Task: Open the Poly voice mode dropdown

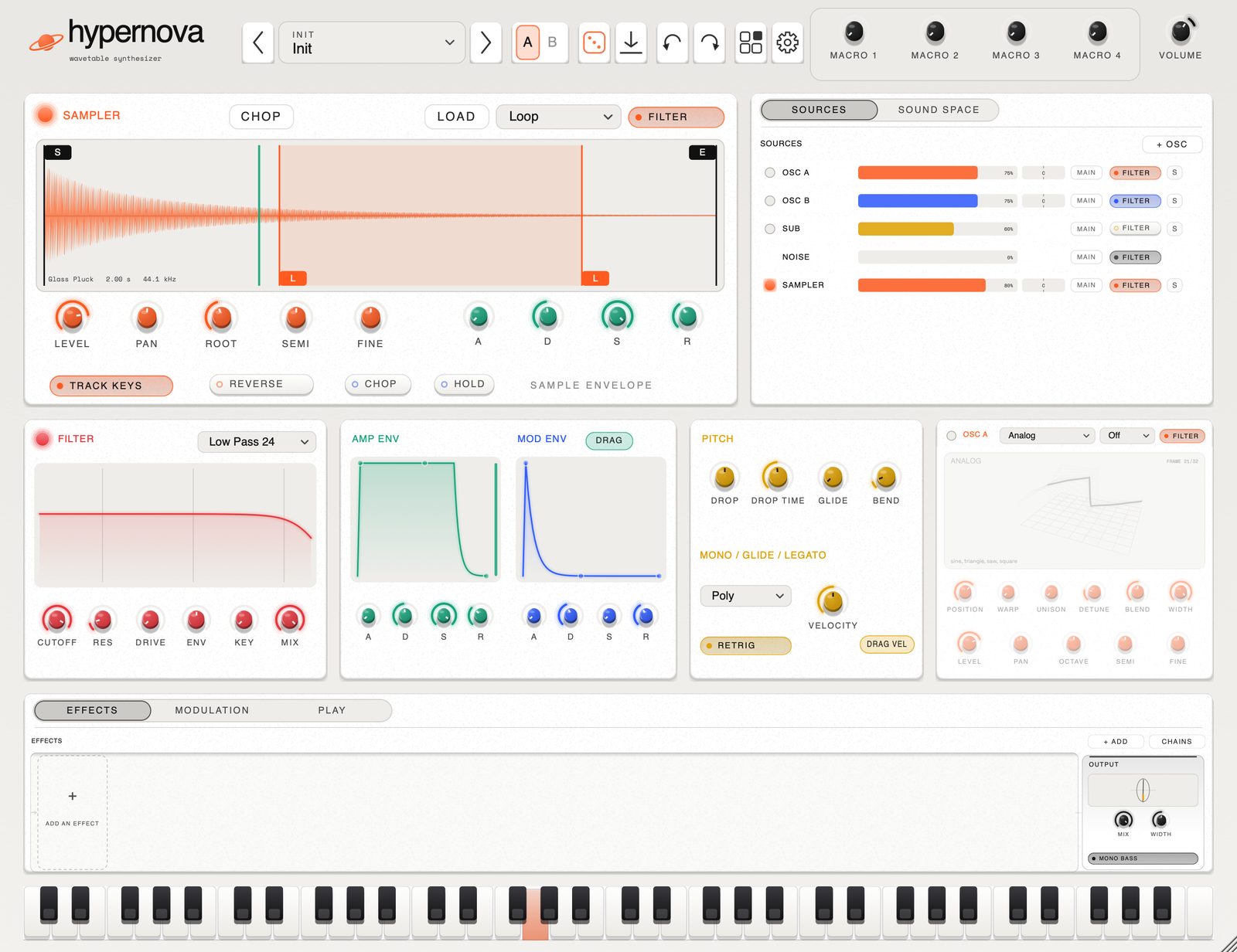Action: (x=746, y=596)
